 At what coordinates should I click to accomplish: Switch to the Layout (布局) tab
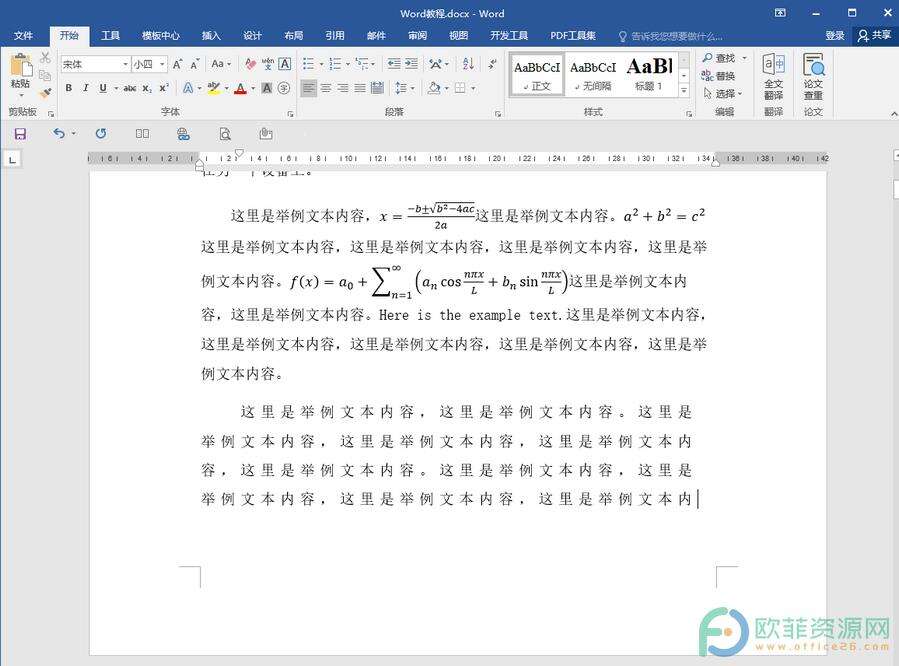(x=294, y=36)
